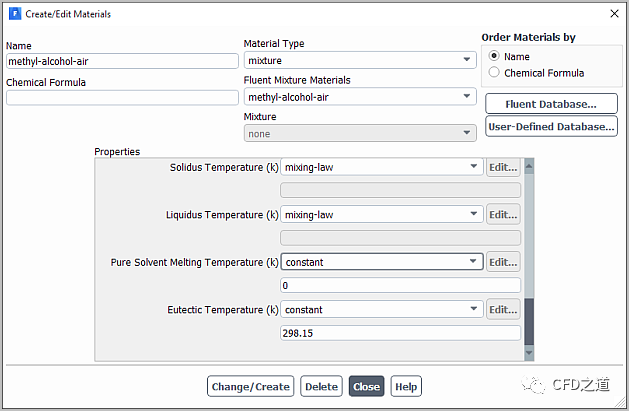Open Liquidus Temperature method dropdown

(381, 214)
